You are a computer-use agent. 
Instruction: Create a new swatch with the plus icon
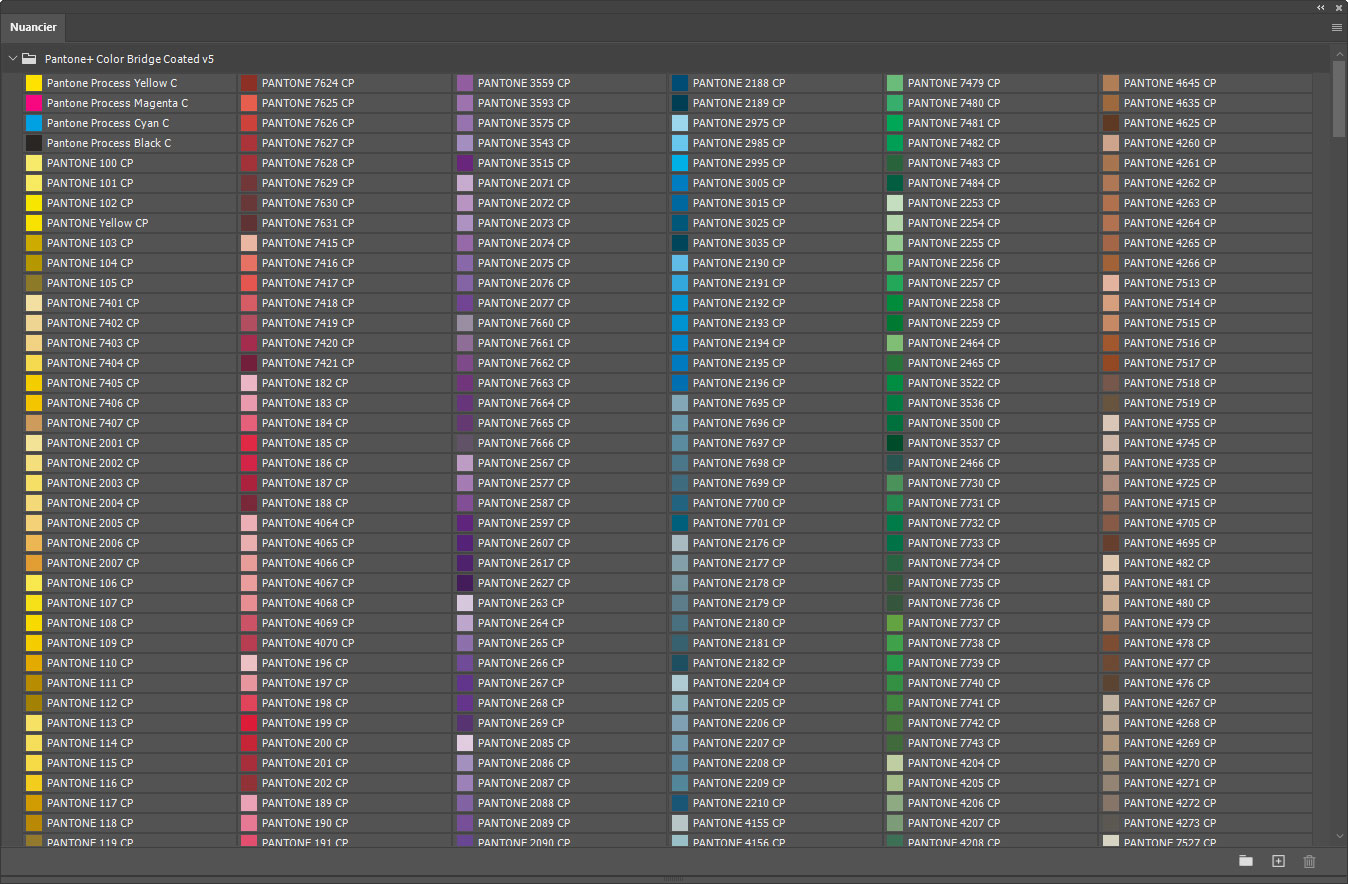[1278, 861]
